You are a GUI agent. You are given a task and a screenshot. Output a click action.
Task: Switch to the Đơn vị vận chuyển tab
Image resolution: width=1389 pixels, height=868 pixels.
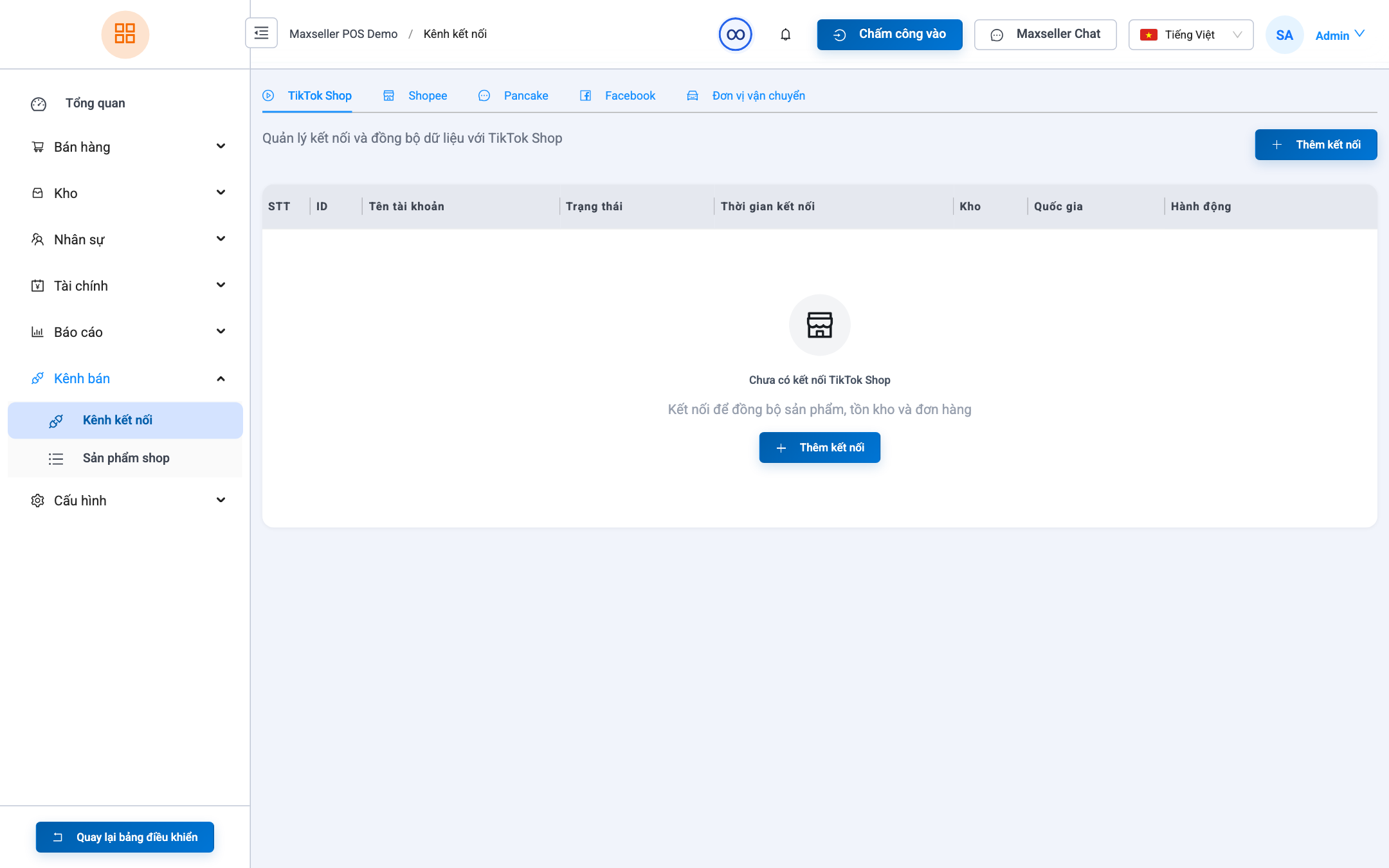(746, 96)
